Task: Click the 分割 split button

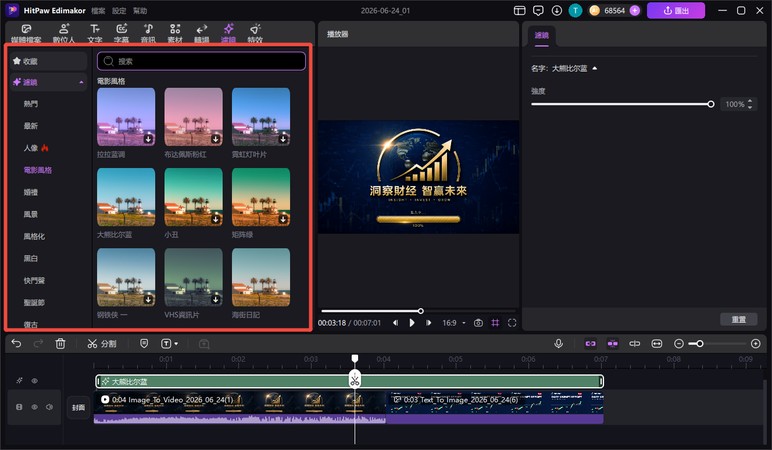Action: [102, 343]
